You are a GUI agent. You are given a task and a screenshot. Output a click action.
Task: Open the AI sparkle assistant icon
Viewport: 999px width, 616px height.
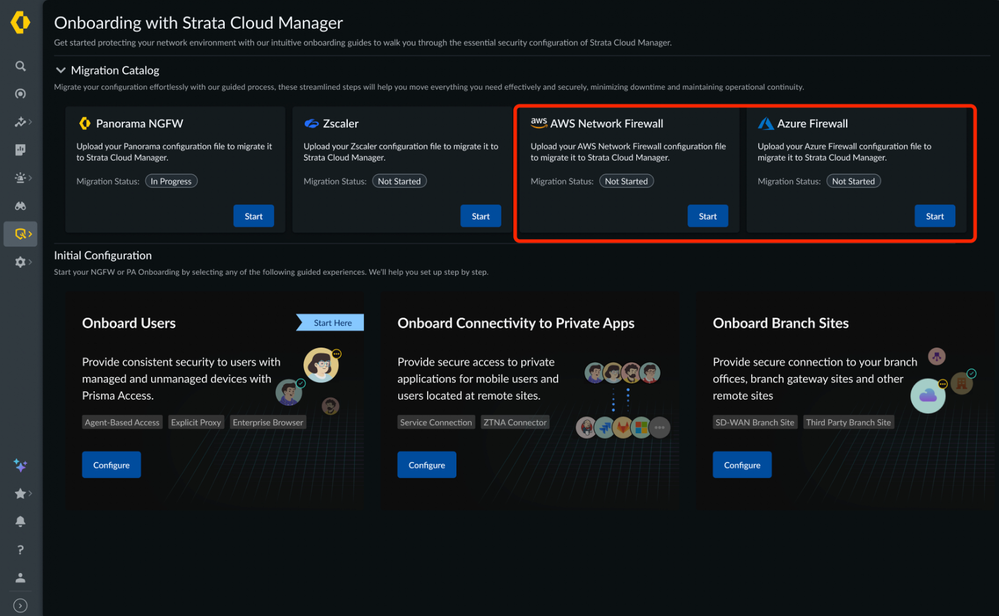[20, 466]
